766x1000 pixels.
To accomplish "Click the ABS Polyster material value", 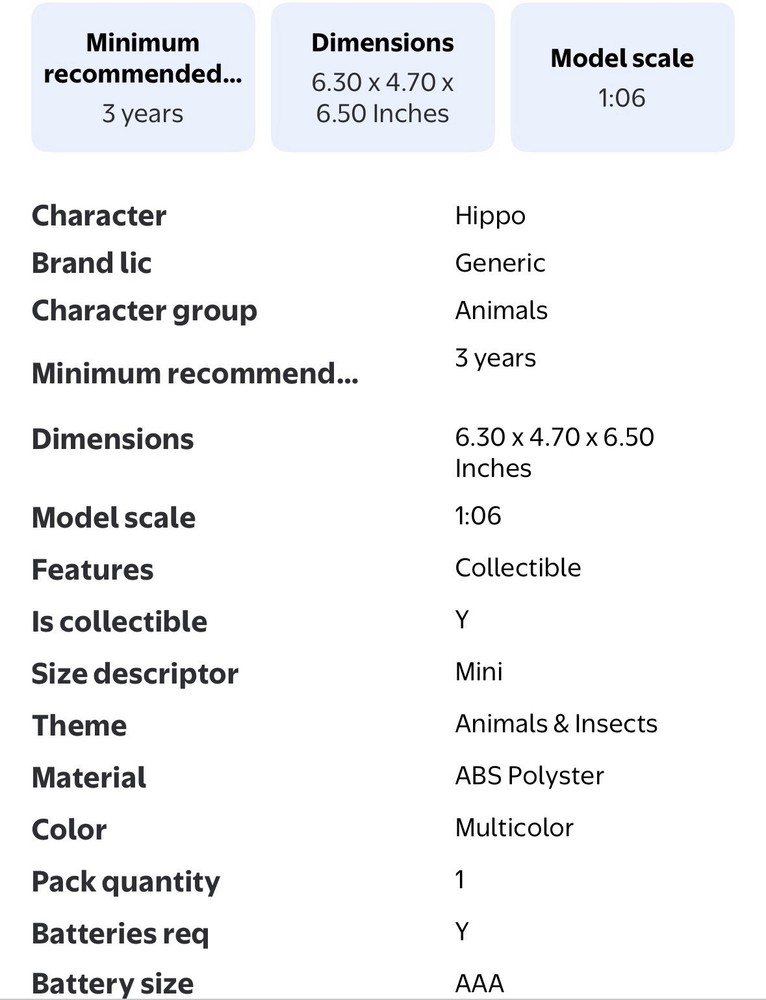I will (530, 776).
